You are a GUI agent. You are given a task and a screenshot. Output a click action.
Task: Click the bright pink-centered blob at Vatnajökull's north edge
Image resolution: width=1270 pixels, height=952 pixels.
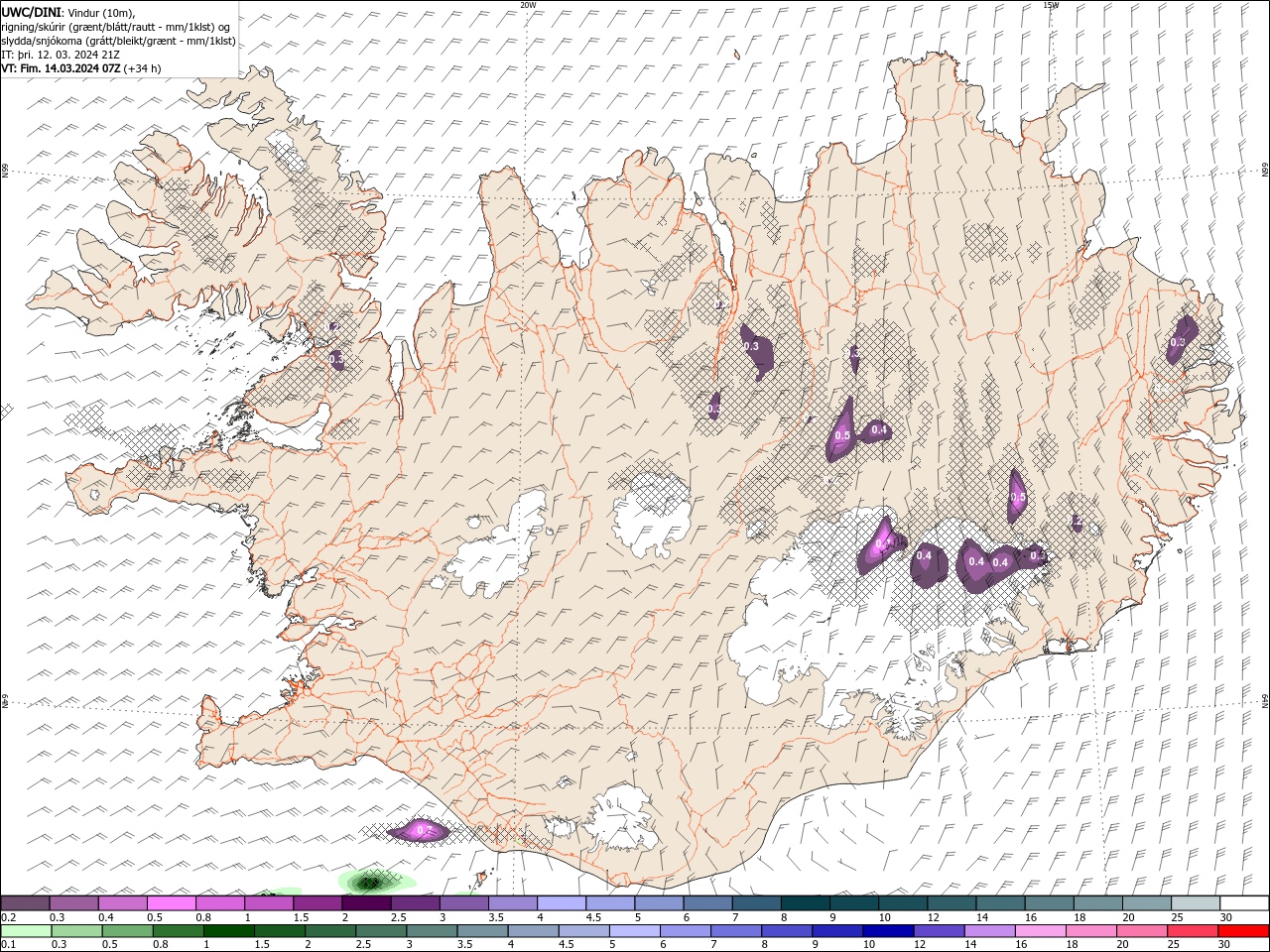click(882, 545)
